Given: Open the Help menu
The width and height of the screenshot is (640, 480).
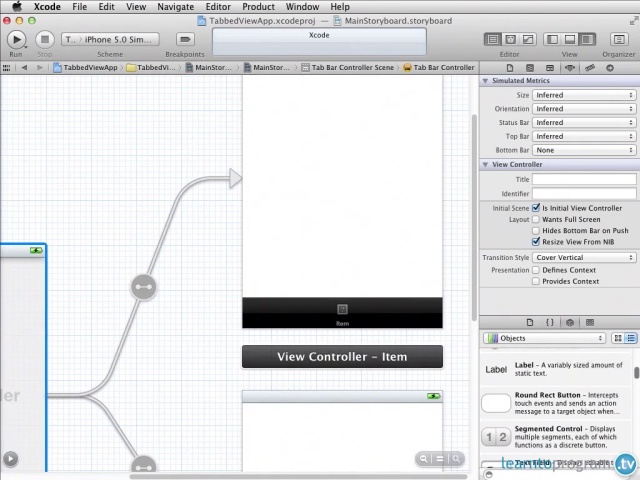Looking at the screenshot, I should 340,7.
